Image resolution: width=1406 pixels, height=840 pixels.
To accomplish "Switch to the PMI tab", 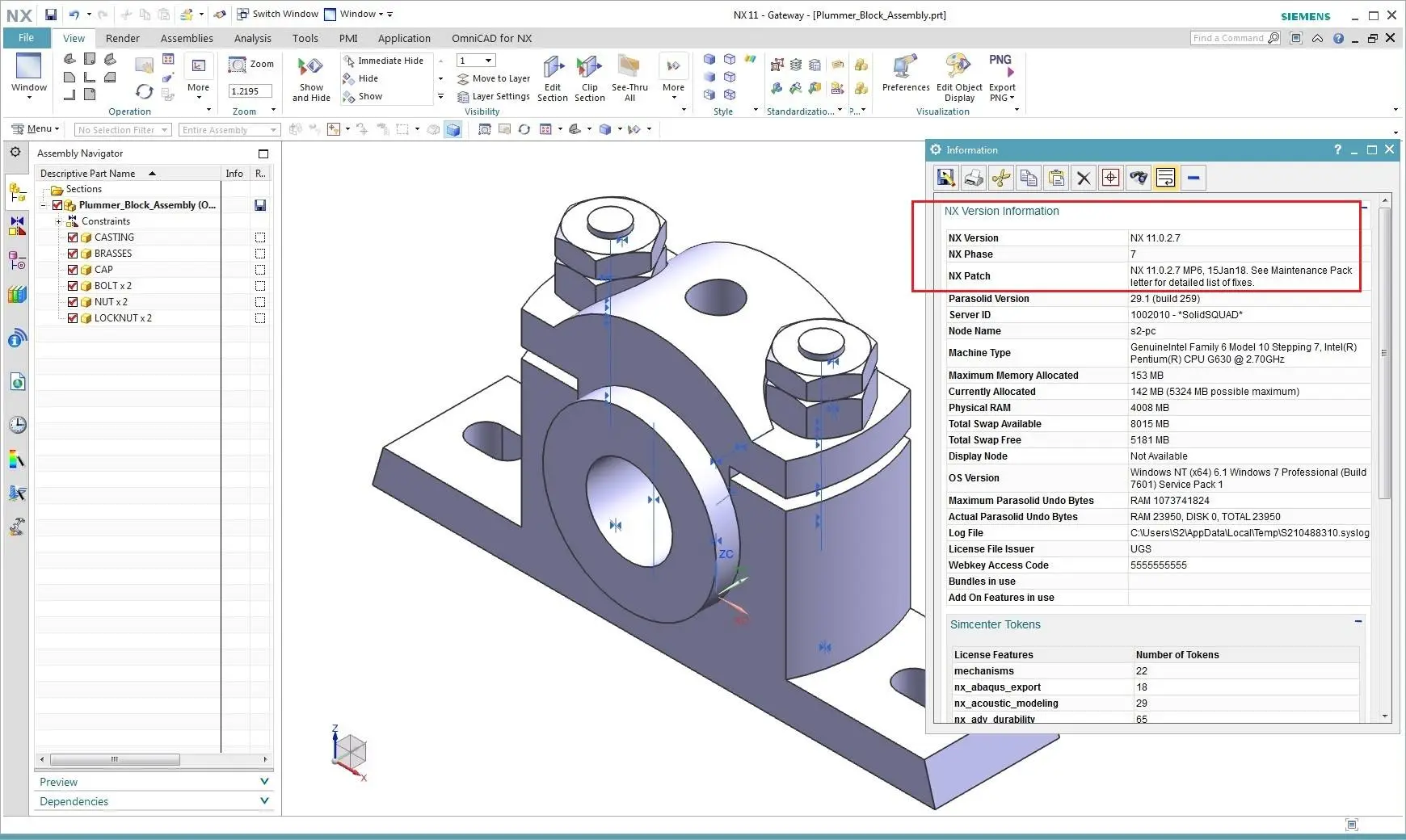I will (348, 38).
